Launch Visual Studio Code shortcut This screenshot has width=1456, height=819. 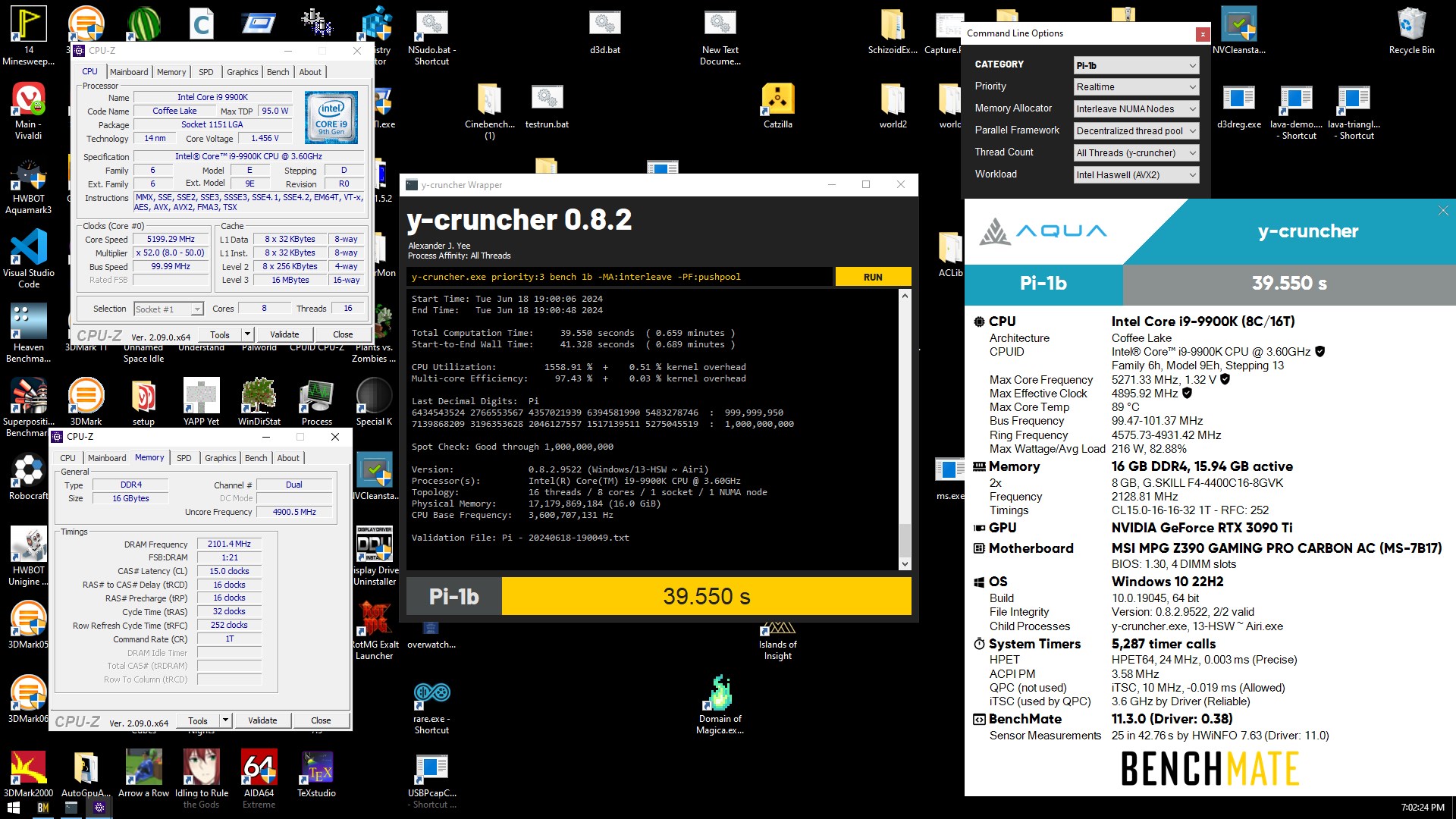coord(29,259)
